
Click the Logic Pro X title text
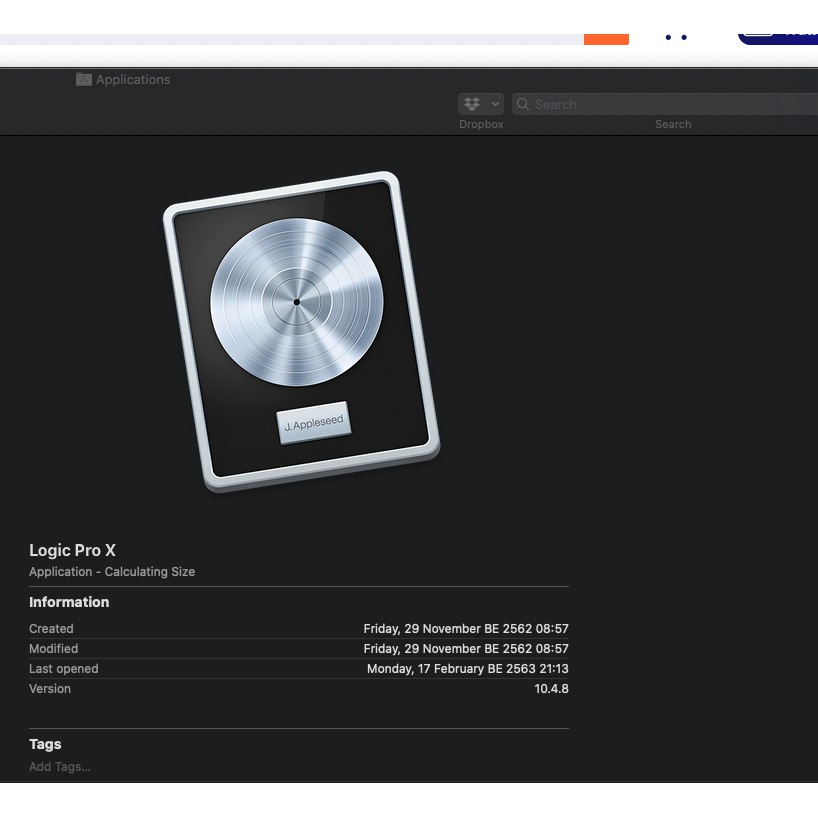pos(72,550)
